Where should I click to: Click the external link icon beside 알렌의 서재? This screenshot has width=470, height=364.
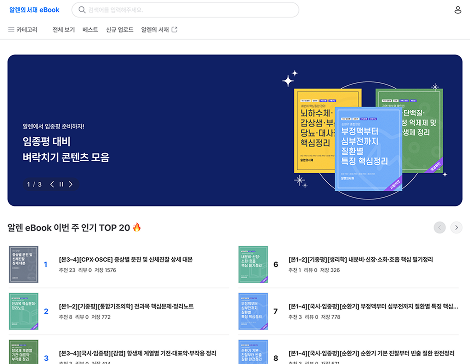174,30
